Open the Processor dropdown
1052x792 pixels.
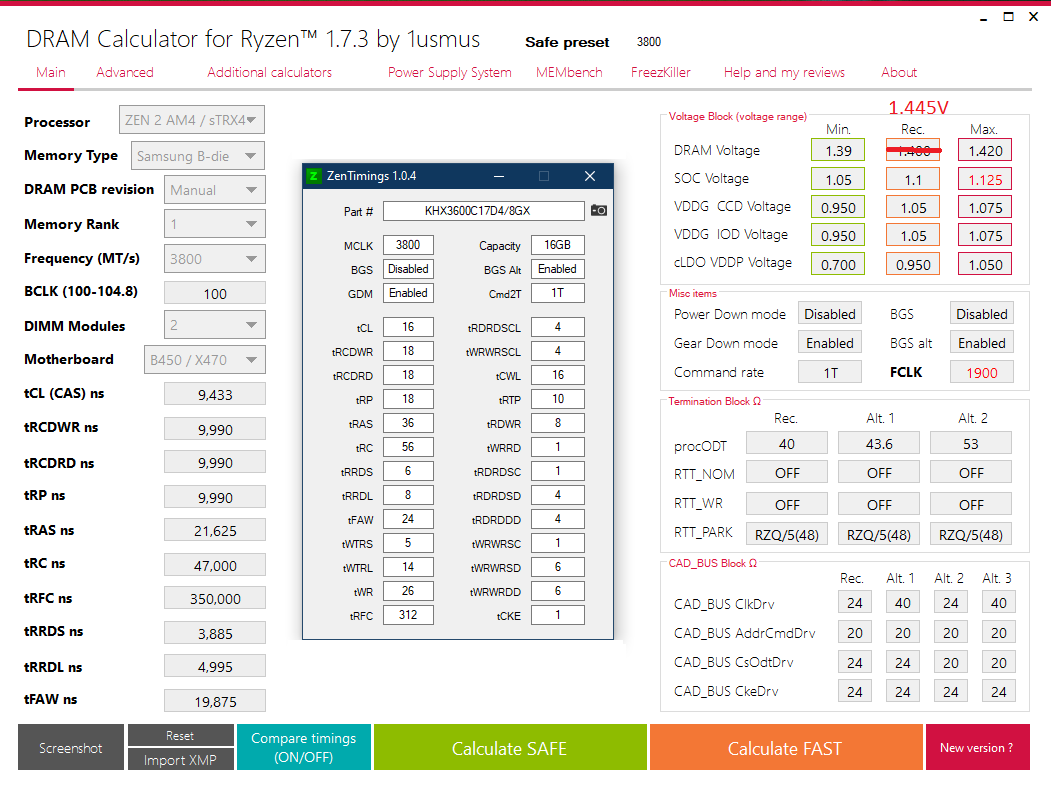[192, 120]
